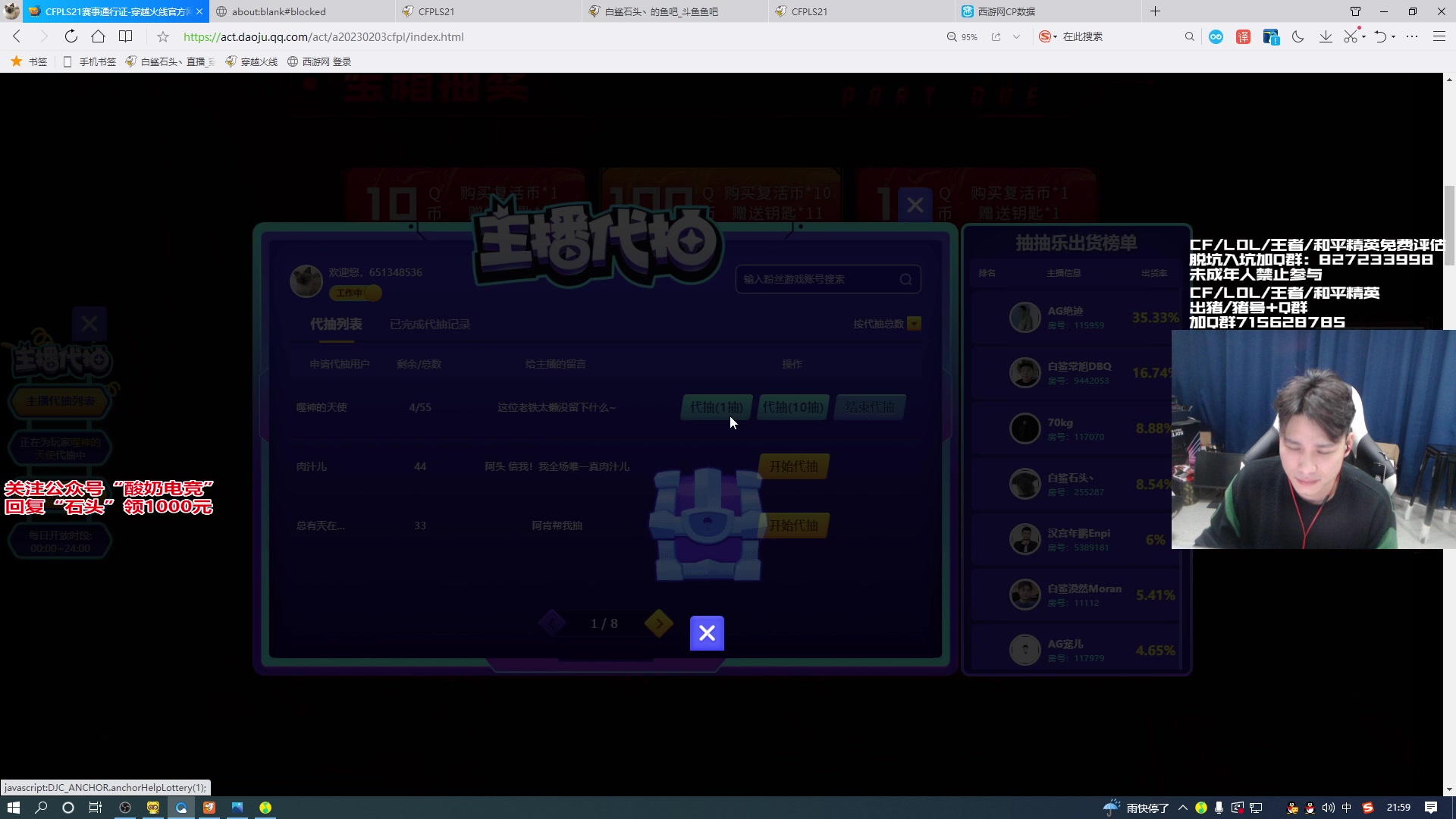Bookmark this page with star icon
The height and width of the screenshot is (819, 1456).
click(x=163, y=36)
